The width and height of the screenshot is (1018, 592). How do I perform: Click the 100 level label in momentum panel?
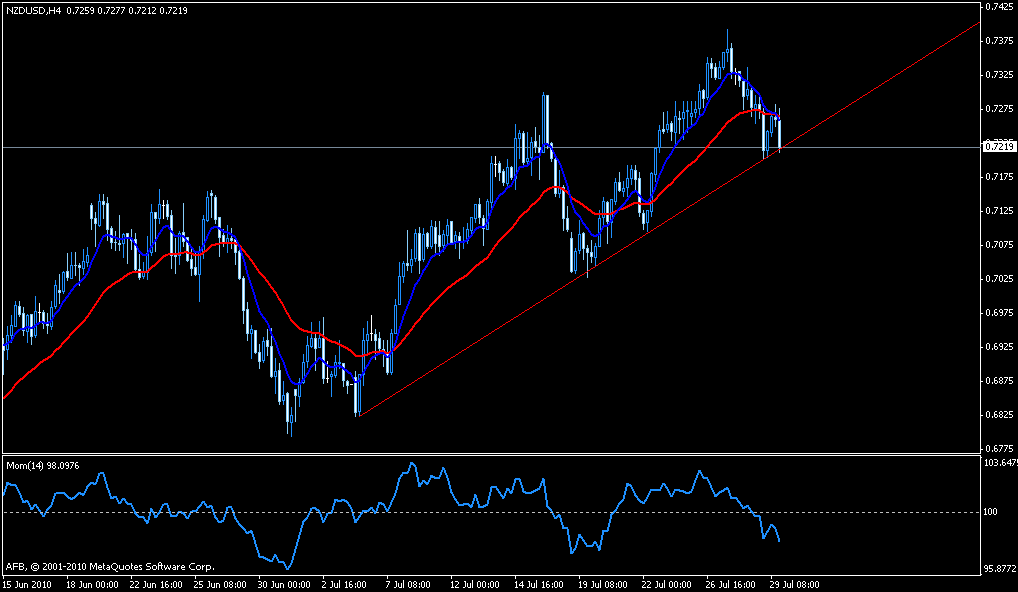[992, 512]
